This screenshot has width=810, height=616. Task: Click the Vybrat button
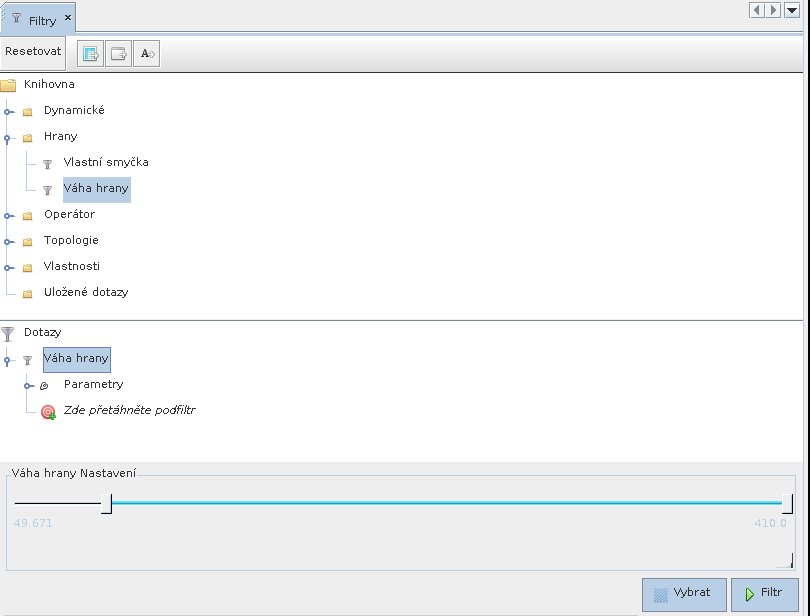[684, 594]
